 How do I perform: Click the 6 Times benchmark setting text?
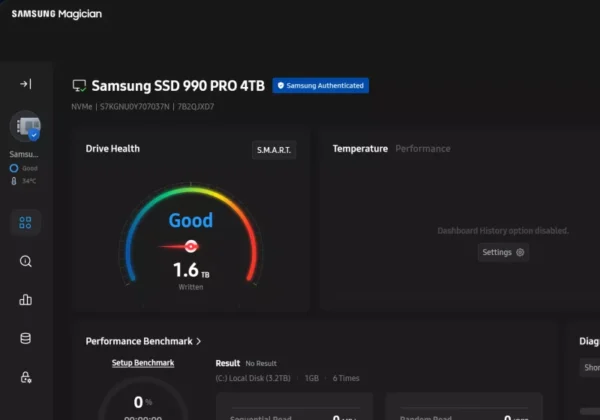click(x=346, y=378)
